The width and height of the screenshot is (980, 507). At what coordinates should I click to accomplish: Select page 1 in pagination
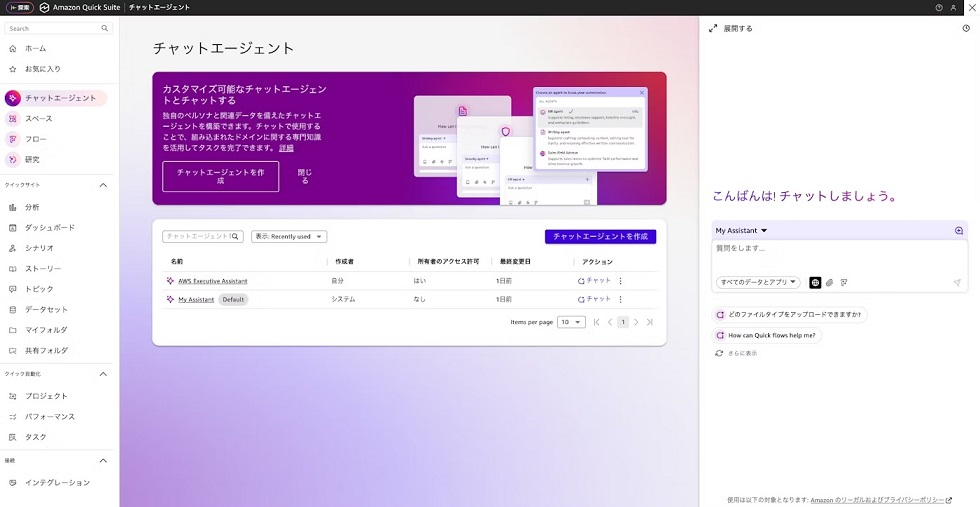click(x=622, y=322)
